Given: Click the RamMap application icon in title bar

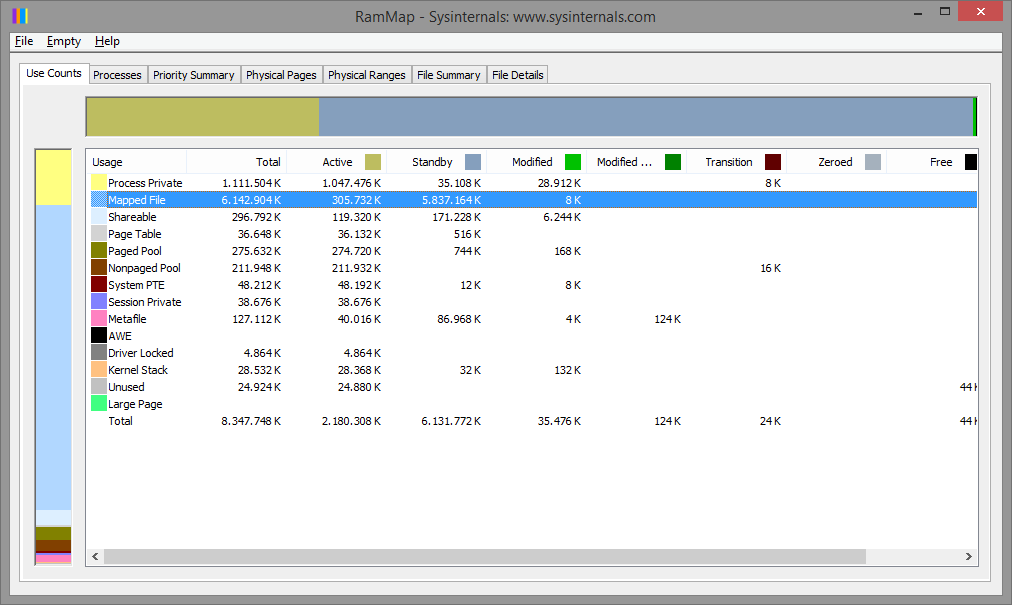Looking at the screenshot, I should tap(20, 15).
